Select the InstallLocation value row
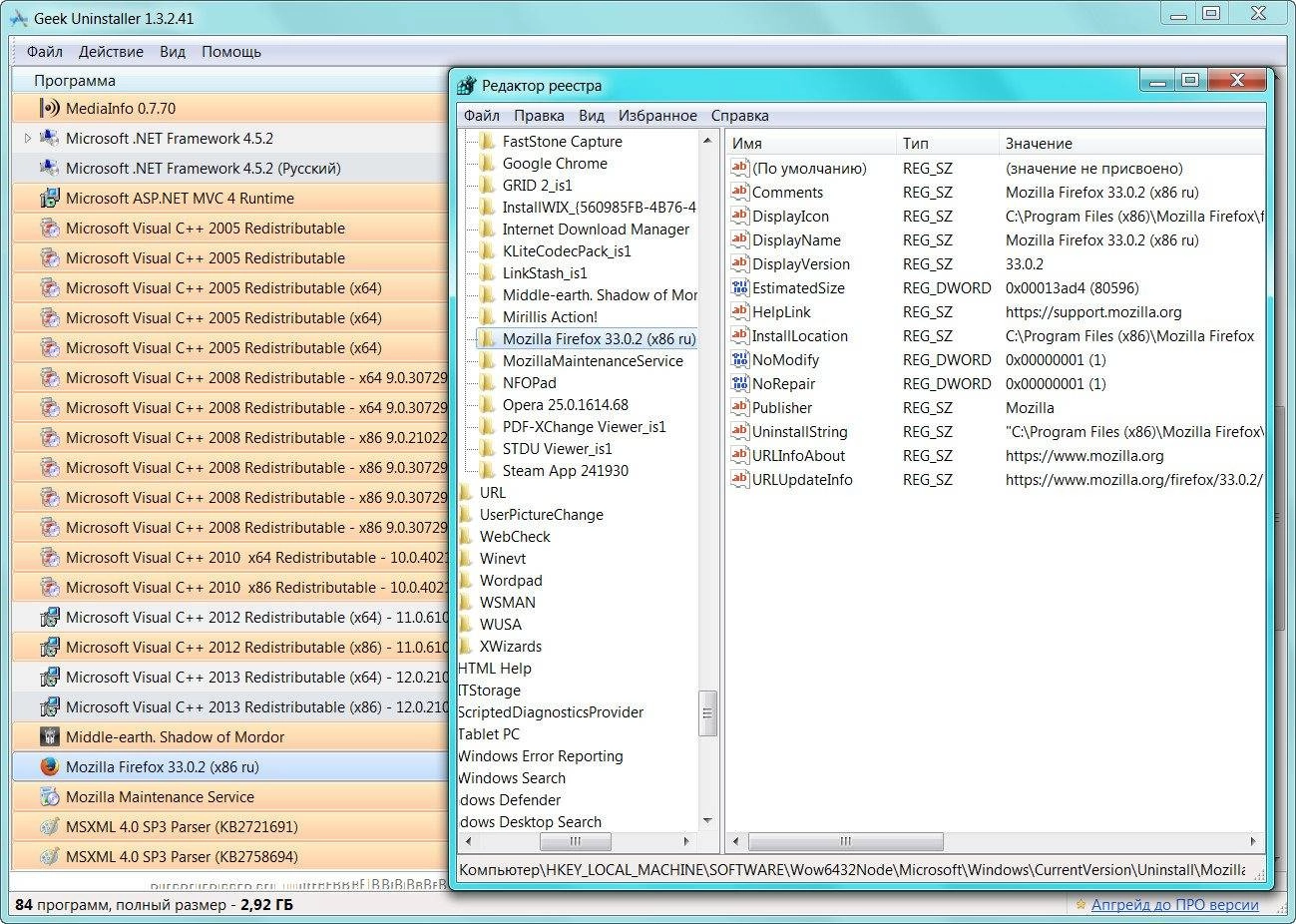 pos(995,335)
